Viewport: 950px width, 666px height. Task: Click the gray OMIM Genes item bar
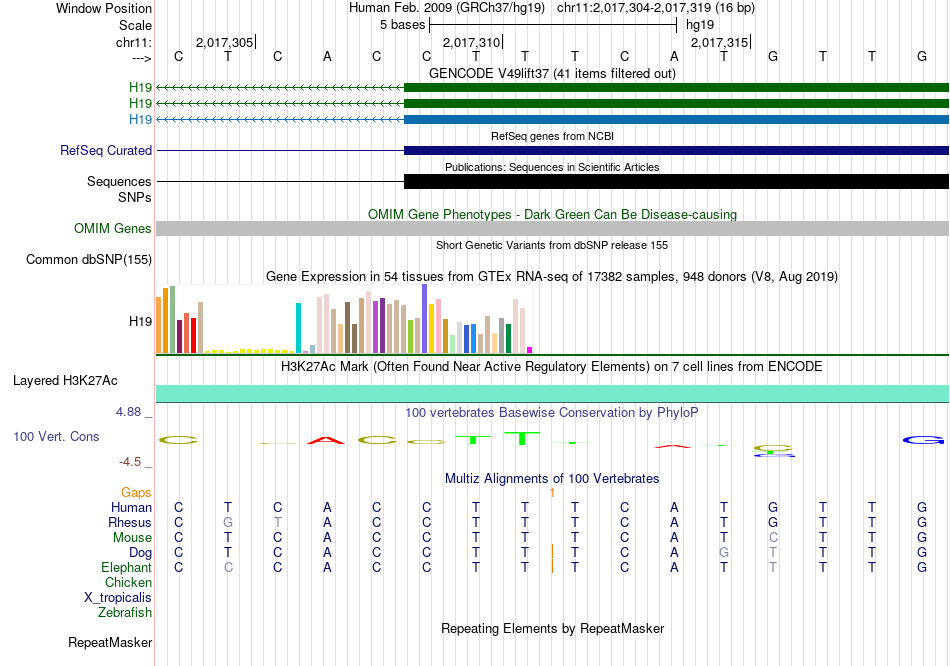(552, 228)
